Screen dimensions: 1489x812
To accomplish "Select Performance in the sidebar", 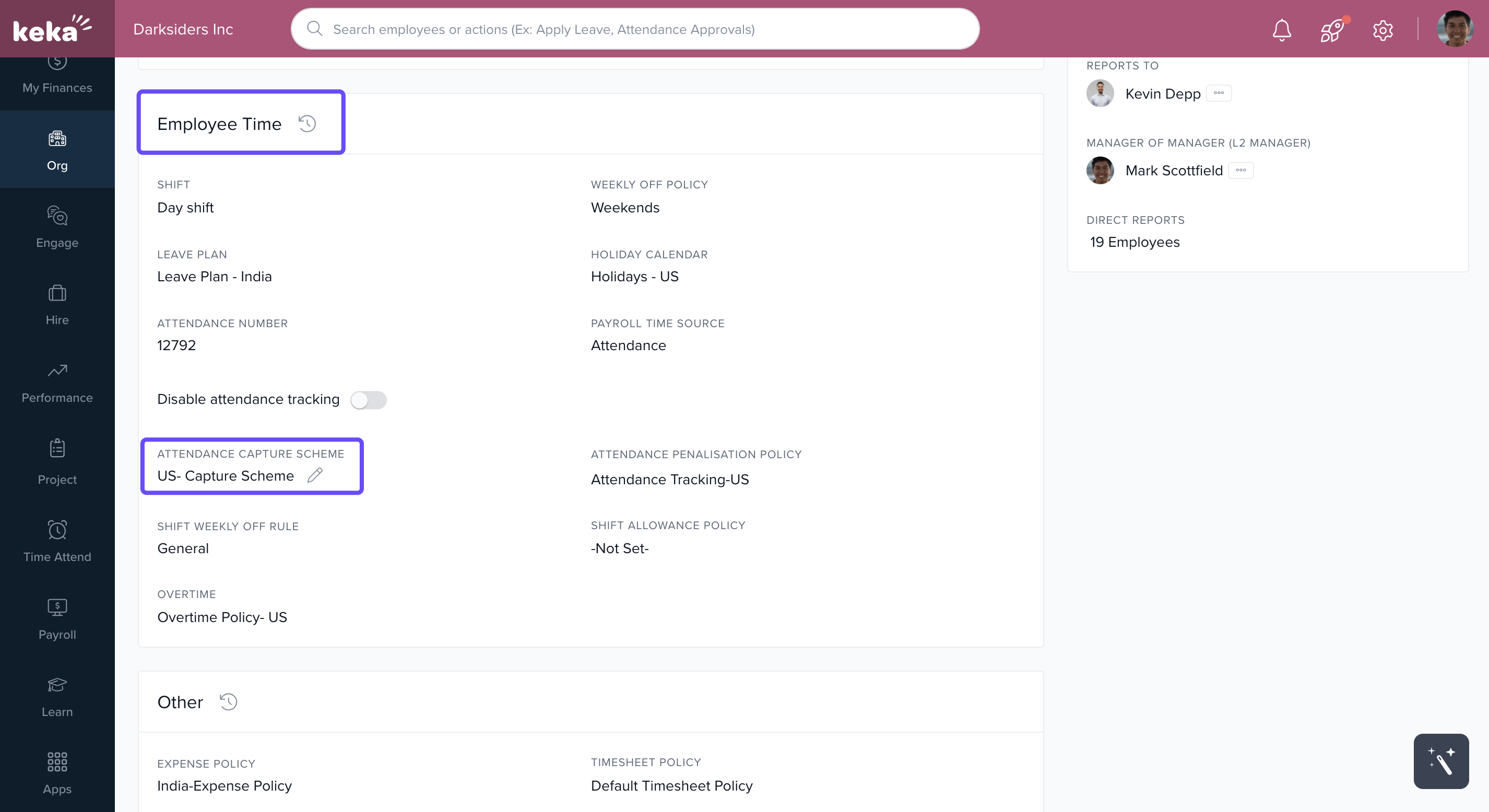I will pos(57,381).
